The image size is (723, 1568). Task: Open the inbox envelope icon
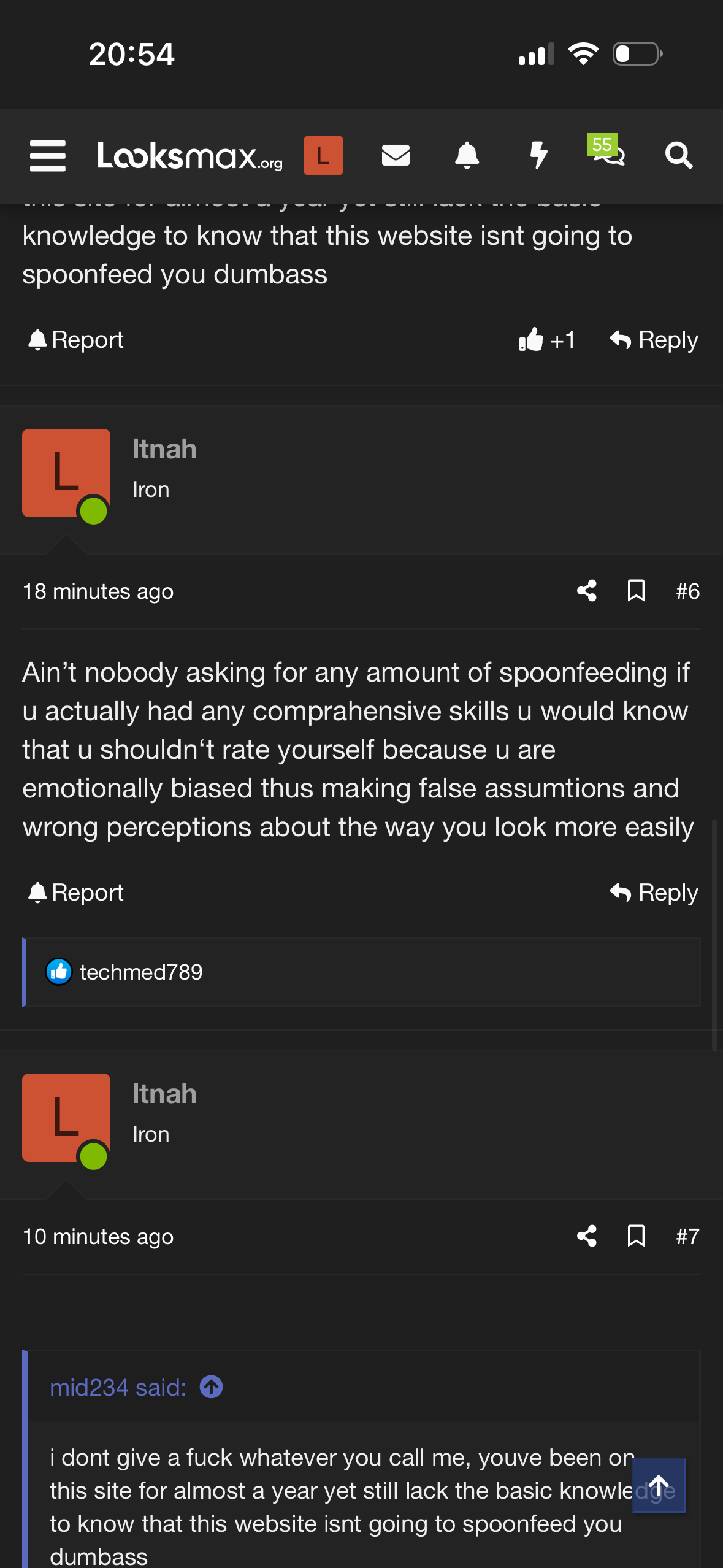[x=396, y=156]
